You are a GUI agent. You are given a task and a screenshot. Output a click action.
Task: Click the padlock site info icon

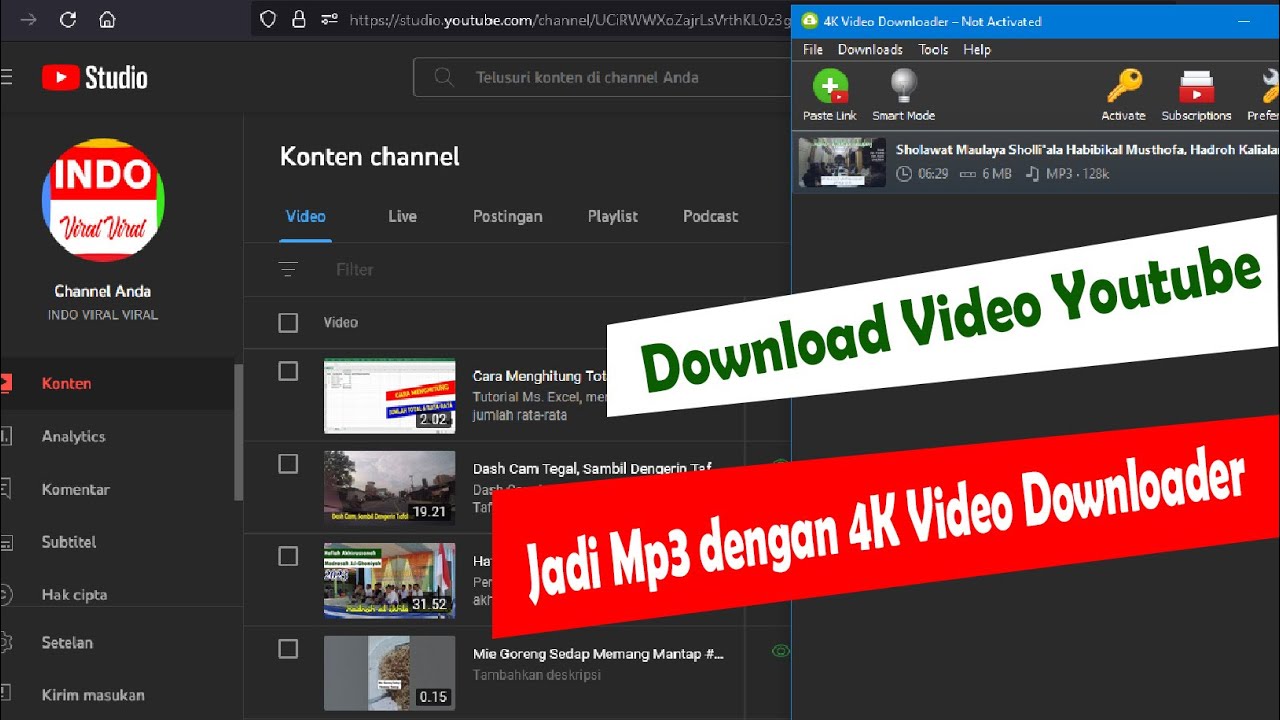point(298,19)
